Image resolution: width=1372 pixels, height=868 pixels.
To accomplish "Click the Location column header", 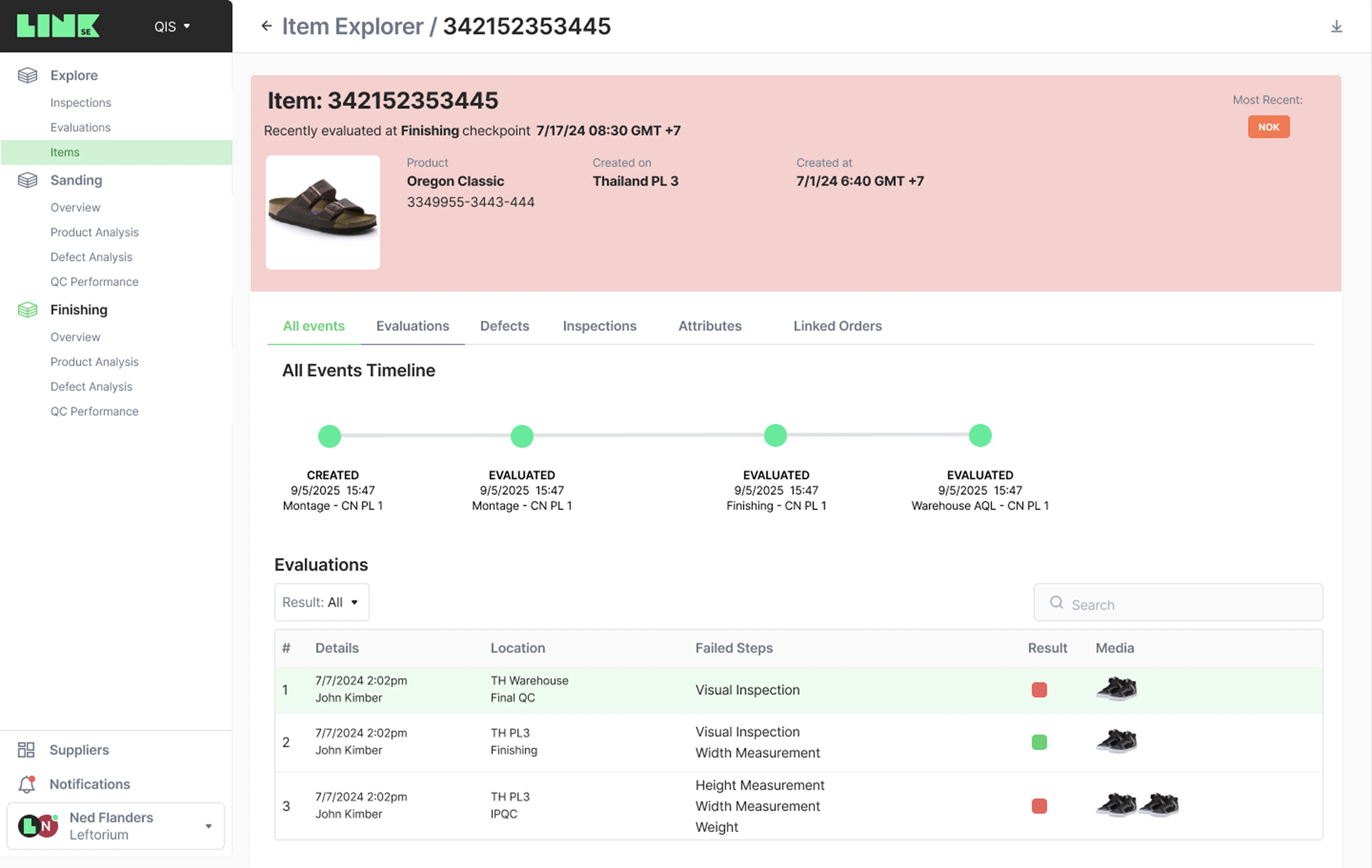I will [x=518, y=648].
